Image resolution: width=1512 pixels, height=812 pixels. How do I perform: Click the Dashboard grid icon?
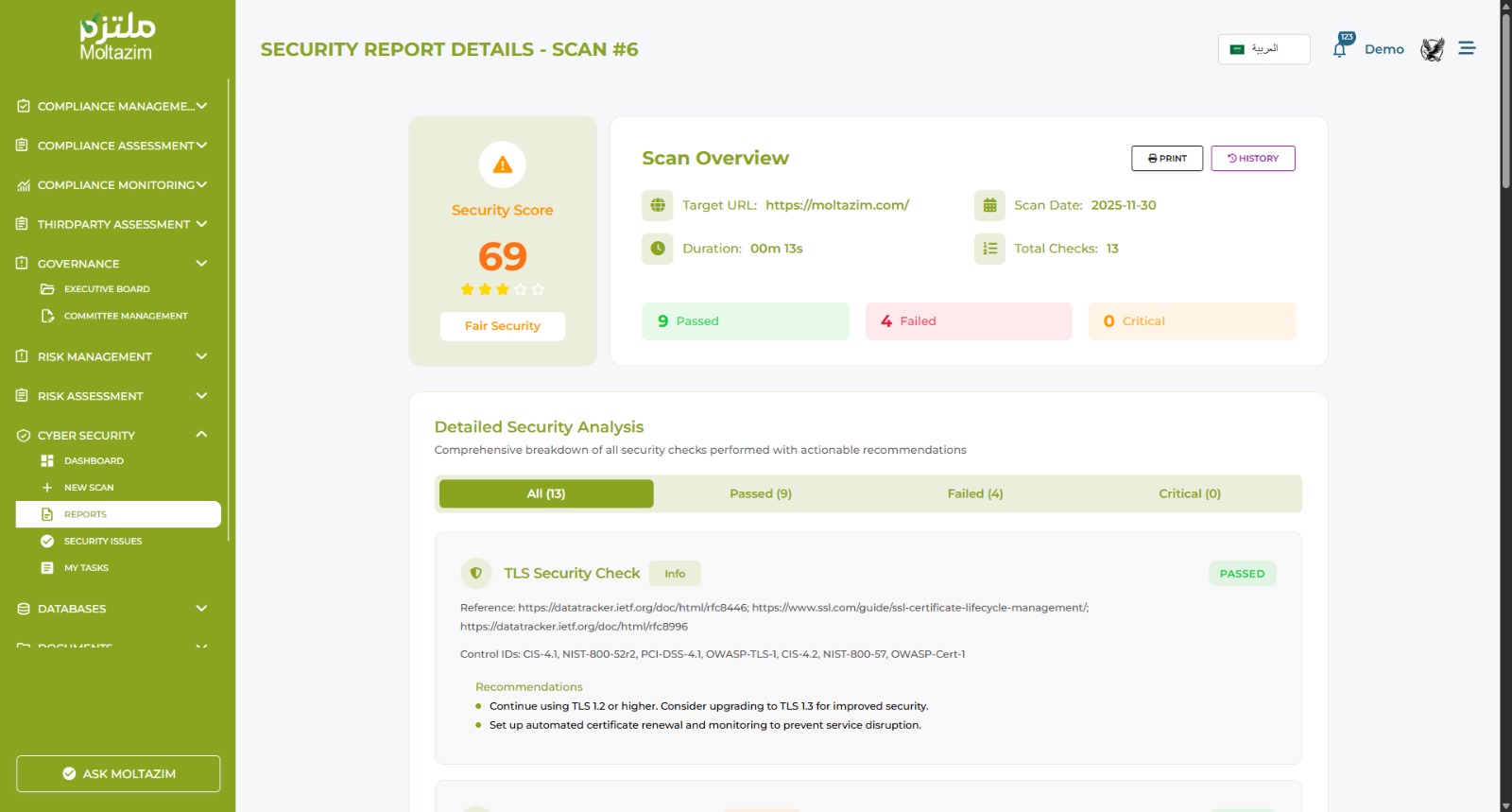pyautogui.click(x=47, y=460)
